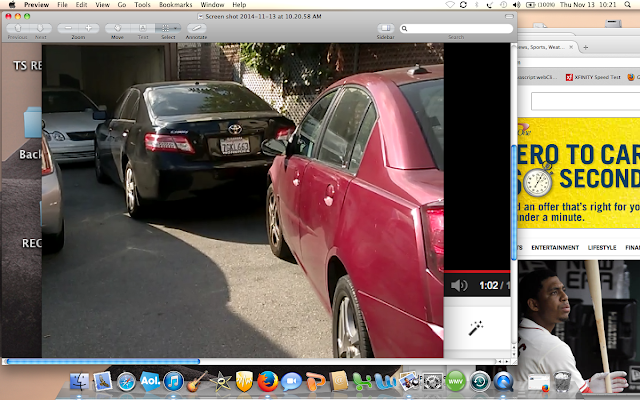640x400 pixels.
Task: Launch Safari from the Dock
Action: pyautogui.click(x=126, y=382)
